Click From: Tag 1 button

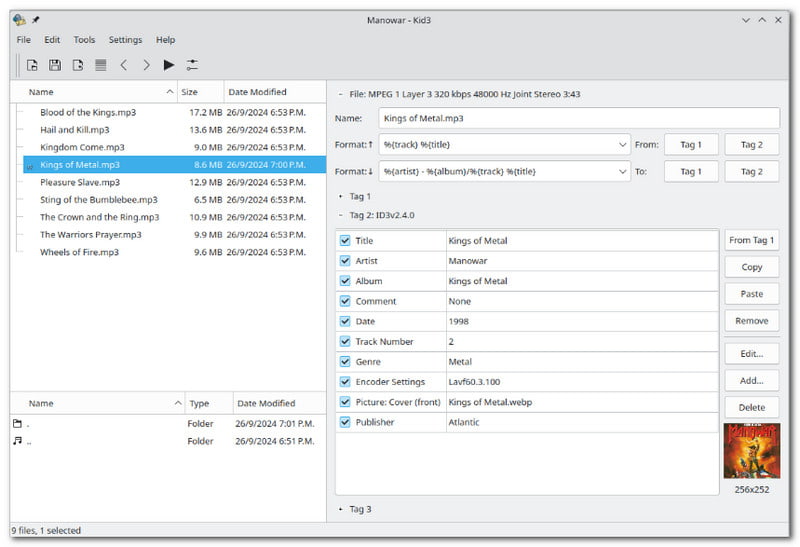coord(691,145)
